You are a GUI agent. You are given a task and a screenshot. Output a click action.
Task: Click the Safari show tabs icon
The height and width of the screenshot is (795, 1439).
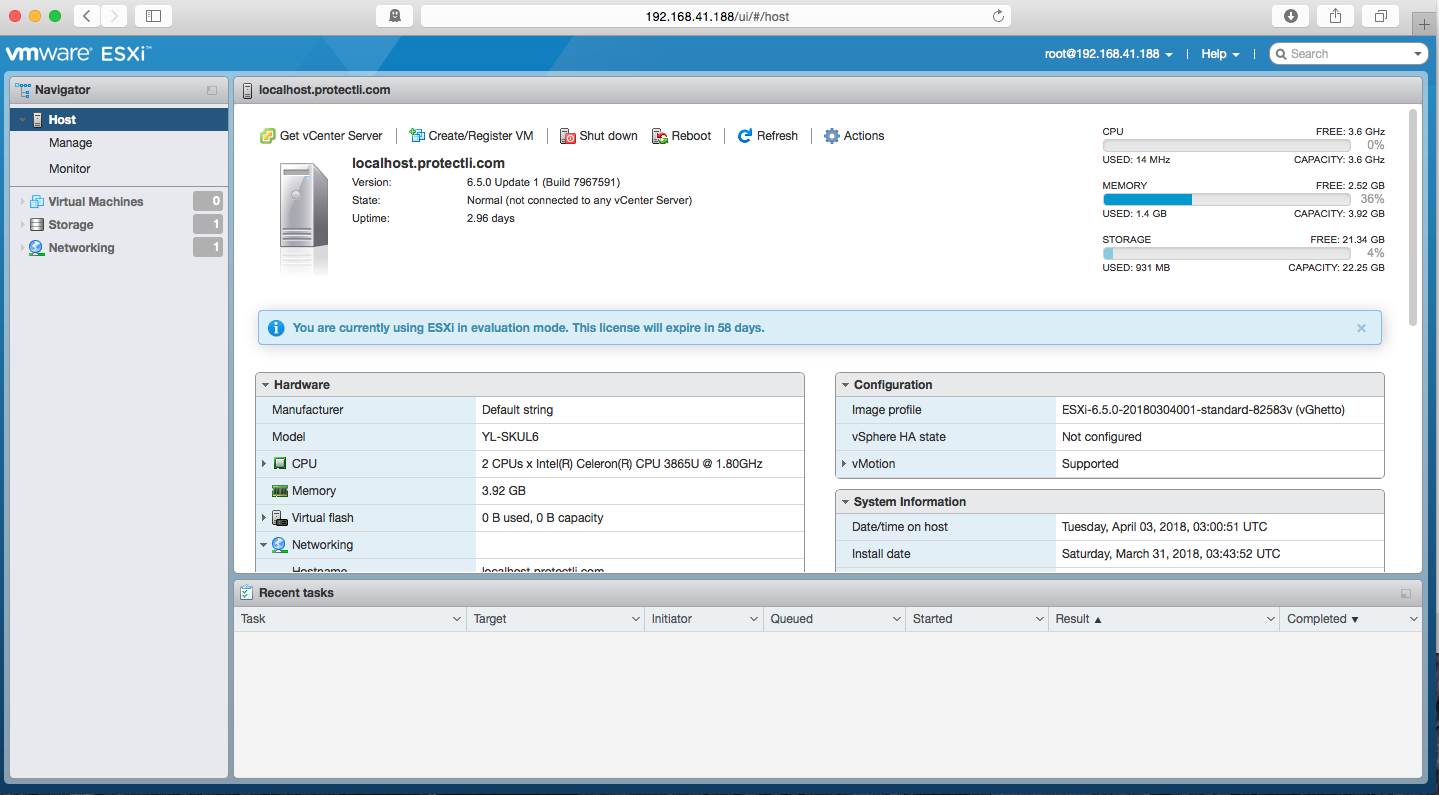1381,16
